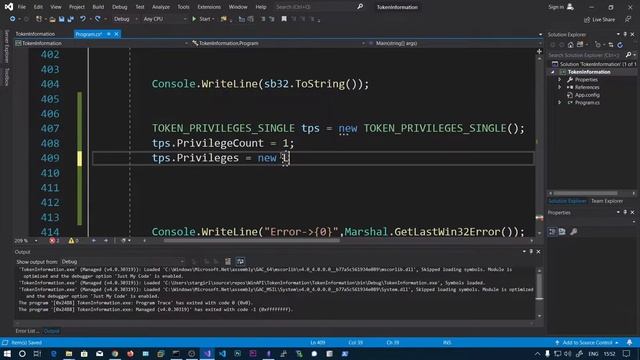640x360 pixels.
Task: Open the File menu
Action: pos(21,7)
